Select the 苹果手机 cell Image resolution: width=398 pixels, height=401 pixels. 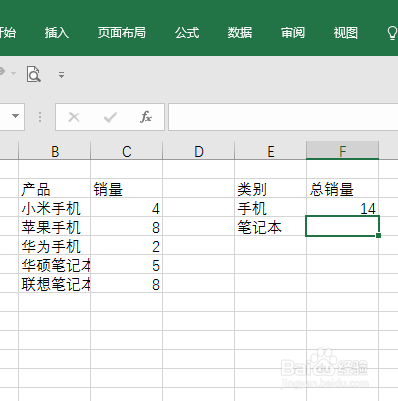(x=55, y=227)
